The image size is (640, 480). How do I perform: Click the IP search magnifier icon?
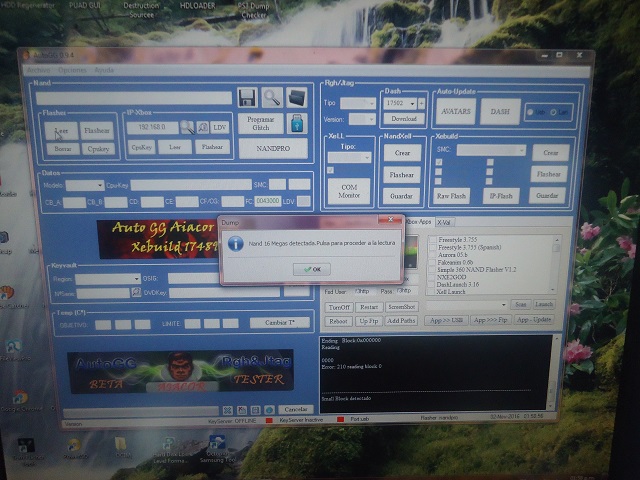[186, 127]
